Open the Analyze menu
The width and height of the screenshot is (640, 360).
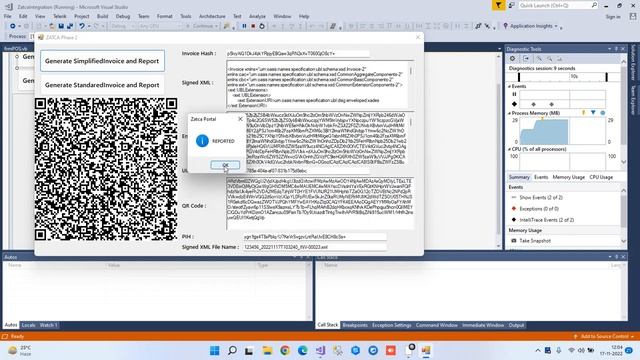(257, 16)
